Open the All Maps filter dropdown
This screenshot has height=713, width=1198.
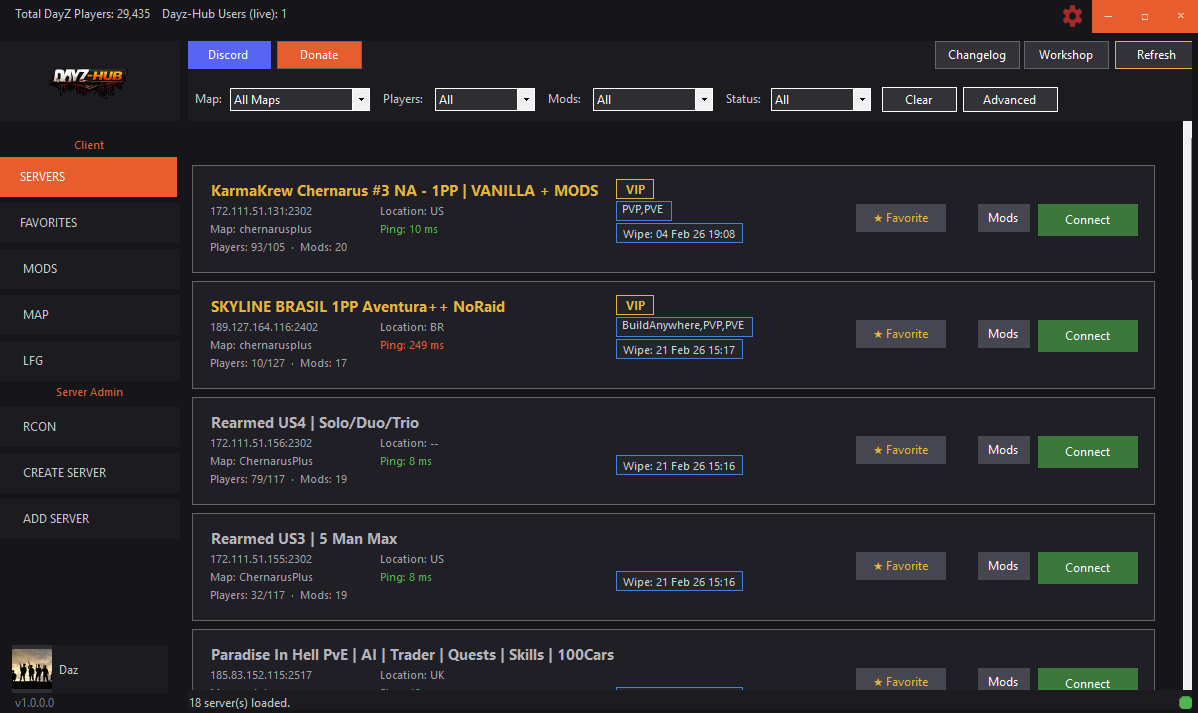[299, 99]
